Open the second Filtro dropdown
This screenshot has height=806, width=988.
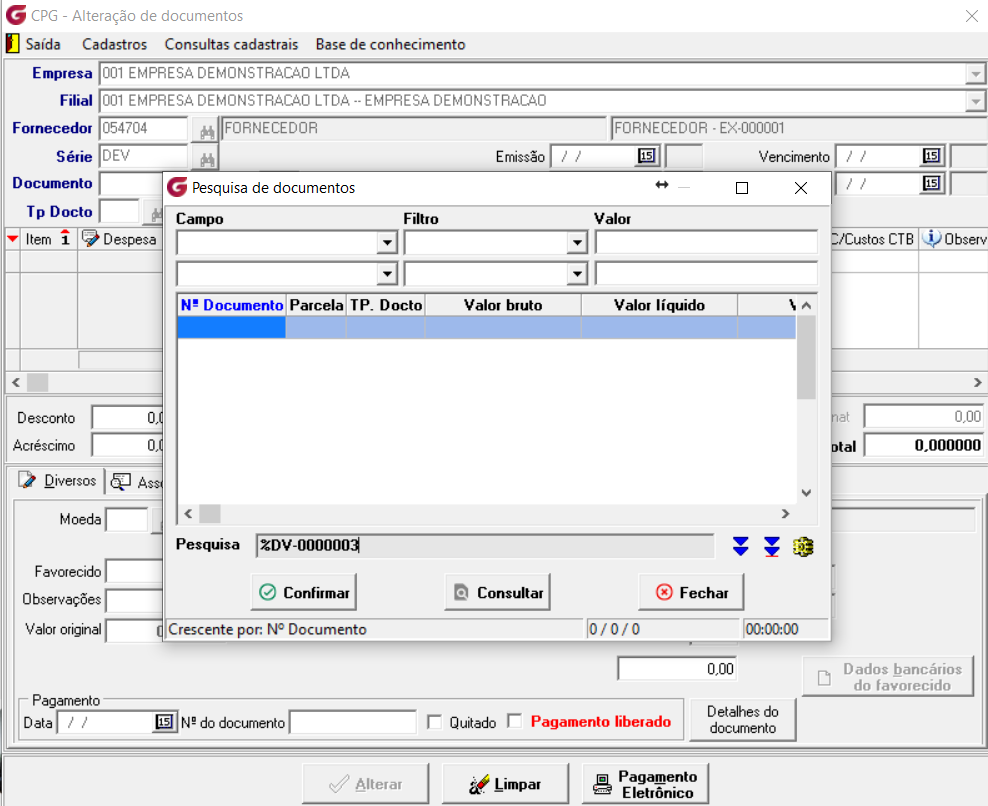tap(577, 273)
